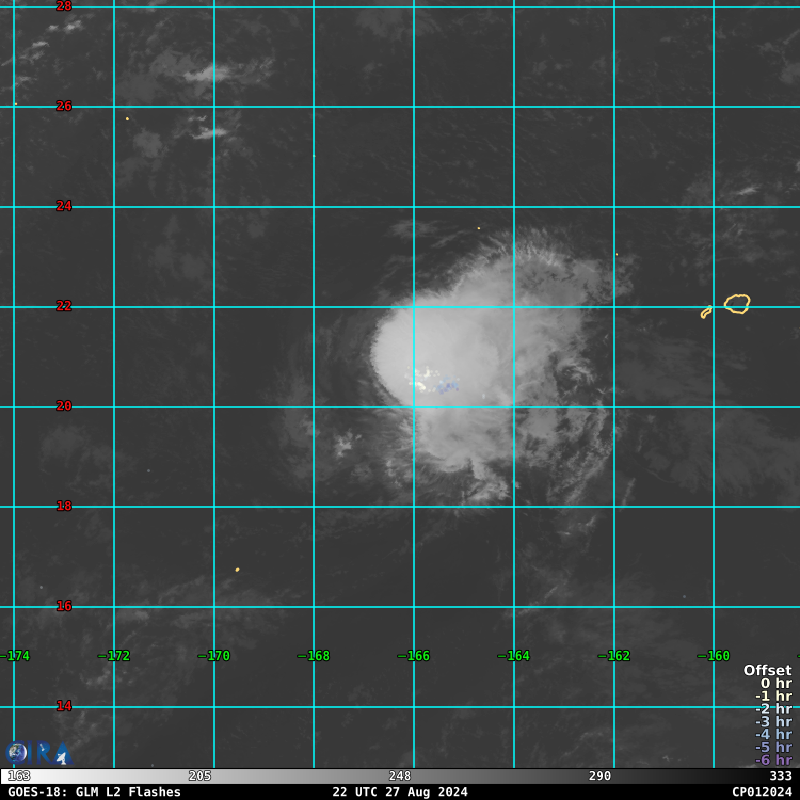The image size is (800, 800).
Task: Click the 205 color bar value
Action: tap(199, 776)
